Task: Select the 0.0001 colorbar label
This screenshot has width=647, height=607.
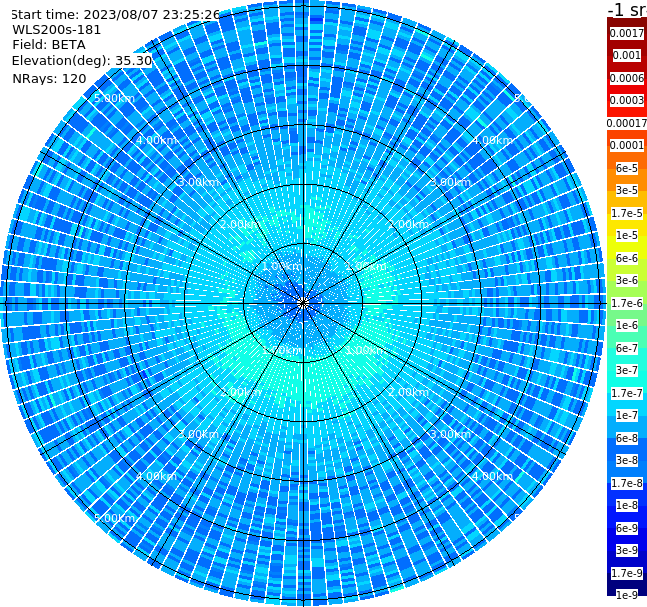Action: click(627, 145)
